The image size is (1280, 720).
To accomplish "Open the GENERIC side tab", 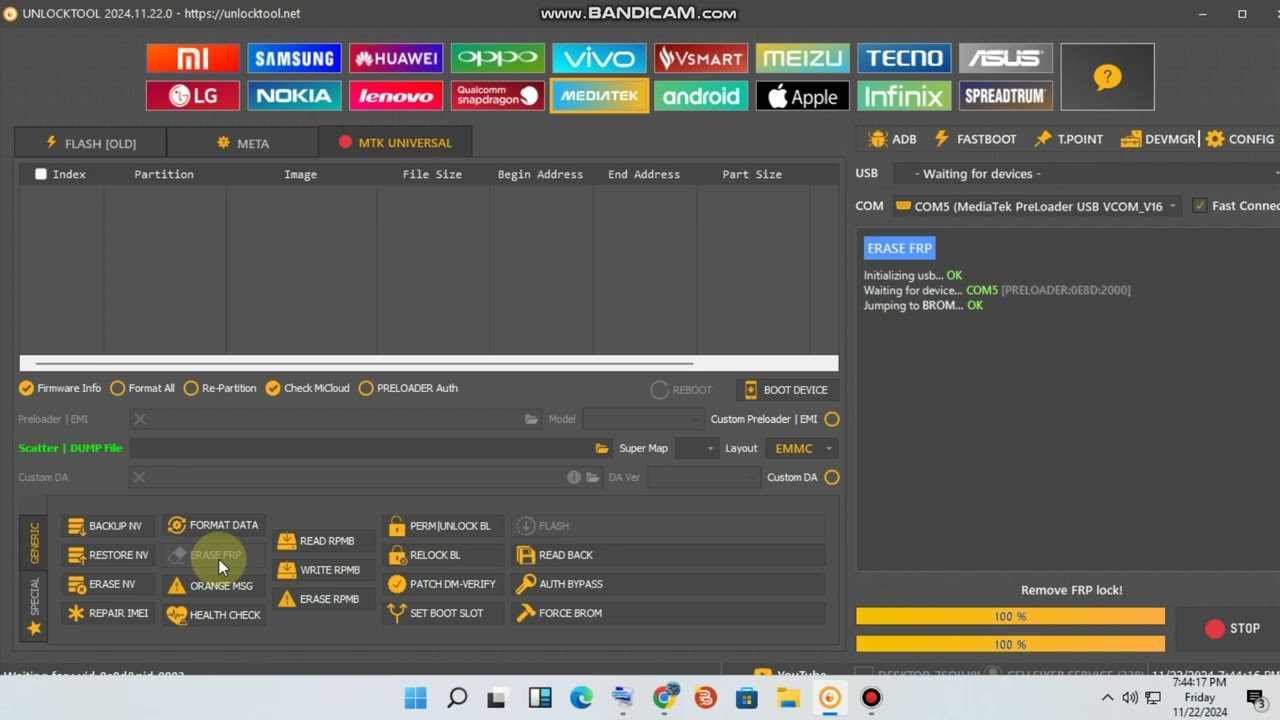I will click(x=34, y=542).
